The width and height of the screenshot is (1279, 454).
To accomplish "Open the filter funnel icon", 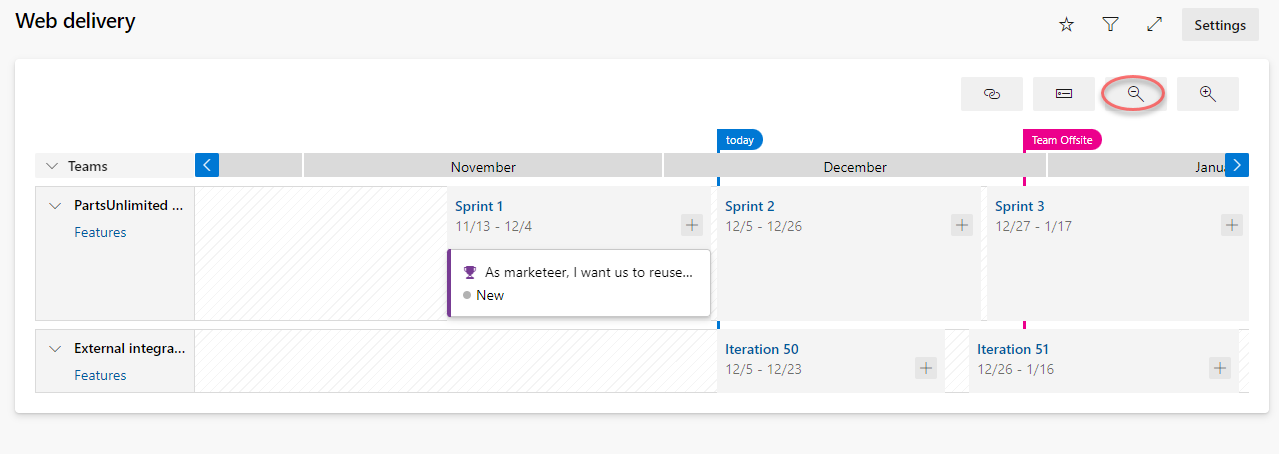I will [x=1110, y=25].
